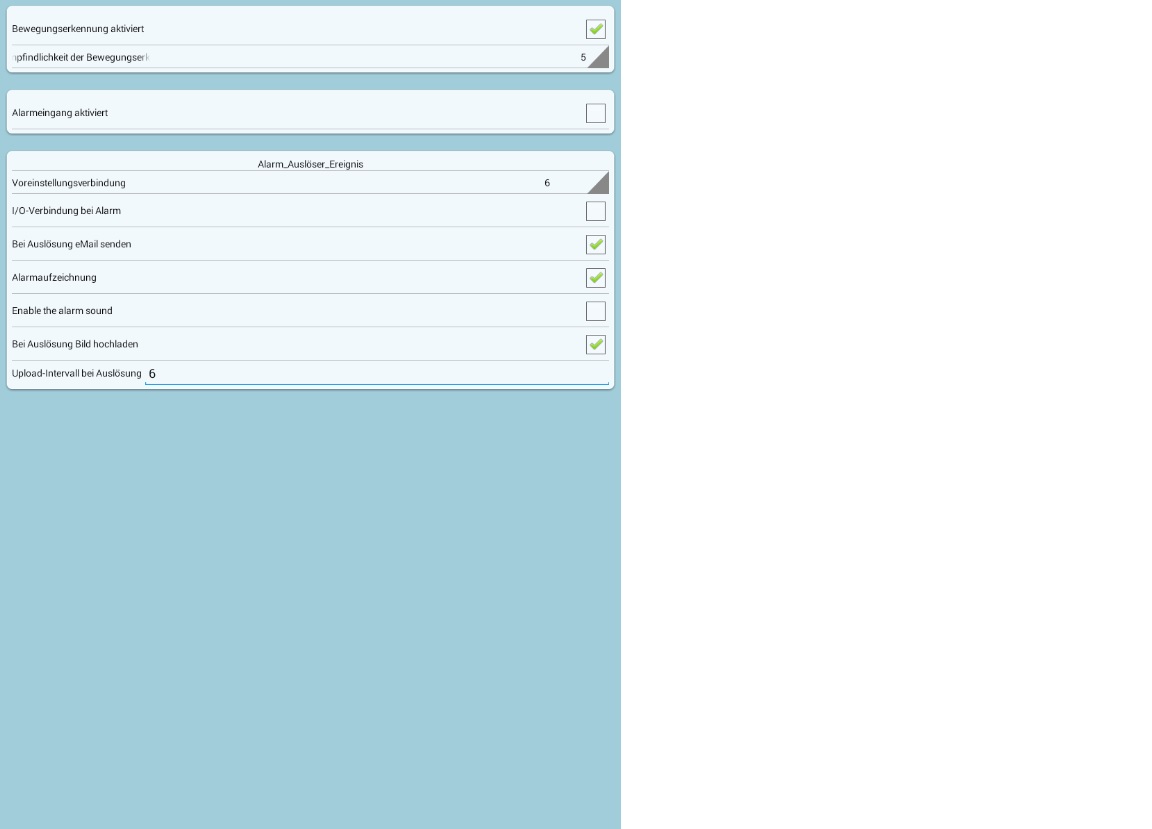
Task: Check the Enable the alarm sound box
Action: [x=596, y=311]
